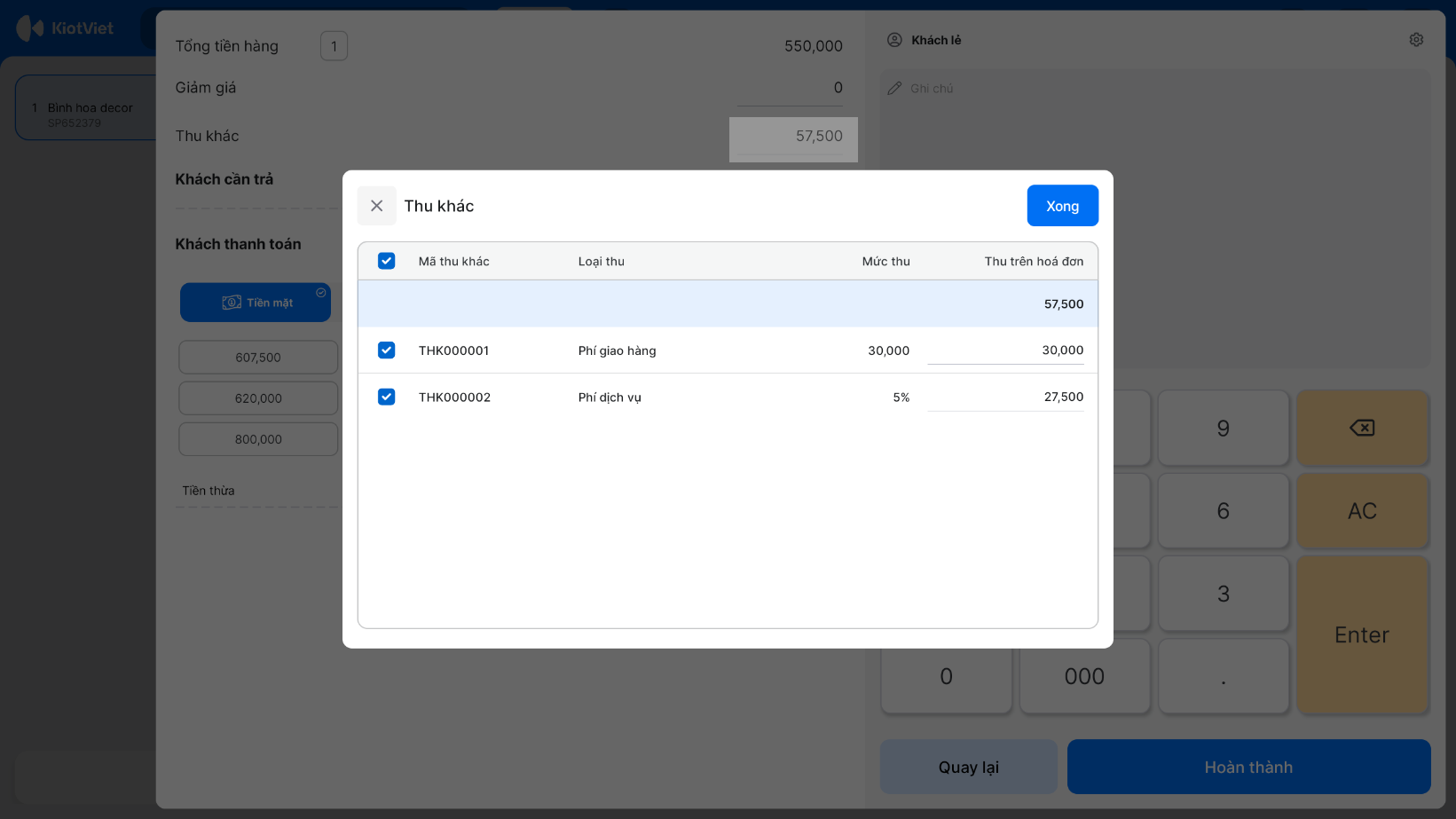Click the Khách lẻ customer icon

click(x=894, y=40)
